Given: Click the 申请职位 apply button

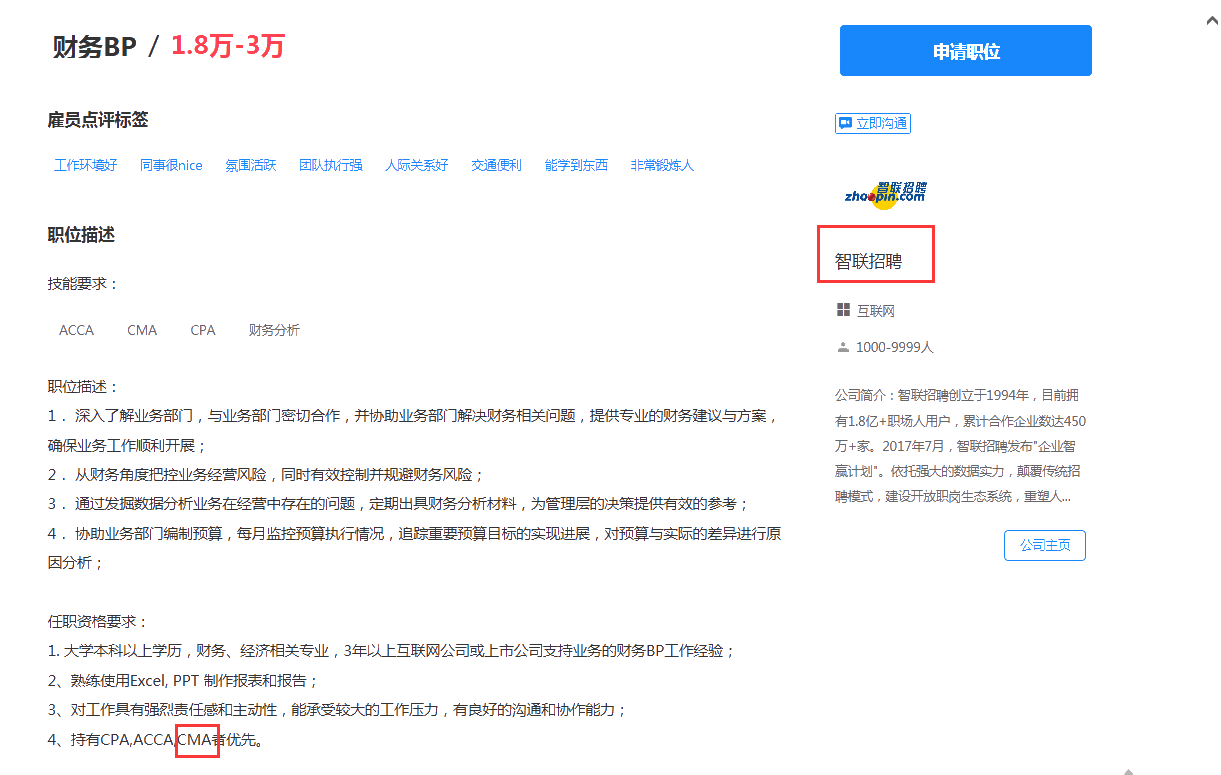Looking at the screenshot, I should (x=964, y=50).
